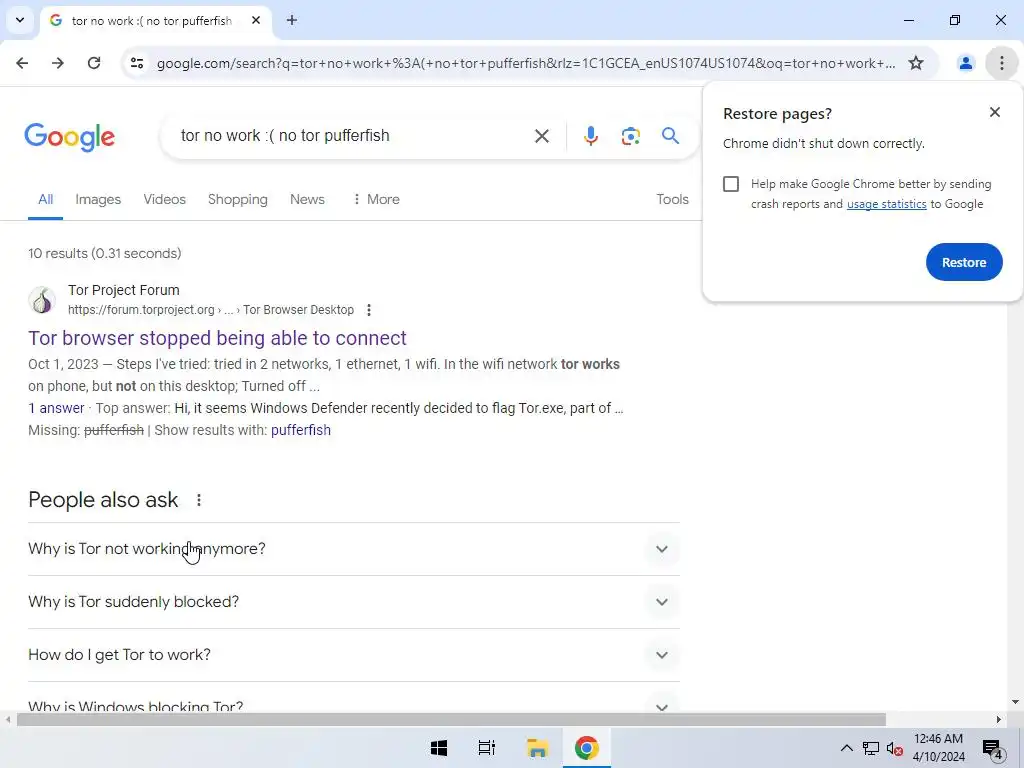Search by image with Google Lens icon
Image resolution: width=1024 pixels, height=768 pixels.
[x=630, y=136]
